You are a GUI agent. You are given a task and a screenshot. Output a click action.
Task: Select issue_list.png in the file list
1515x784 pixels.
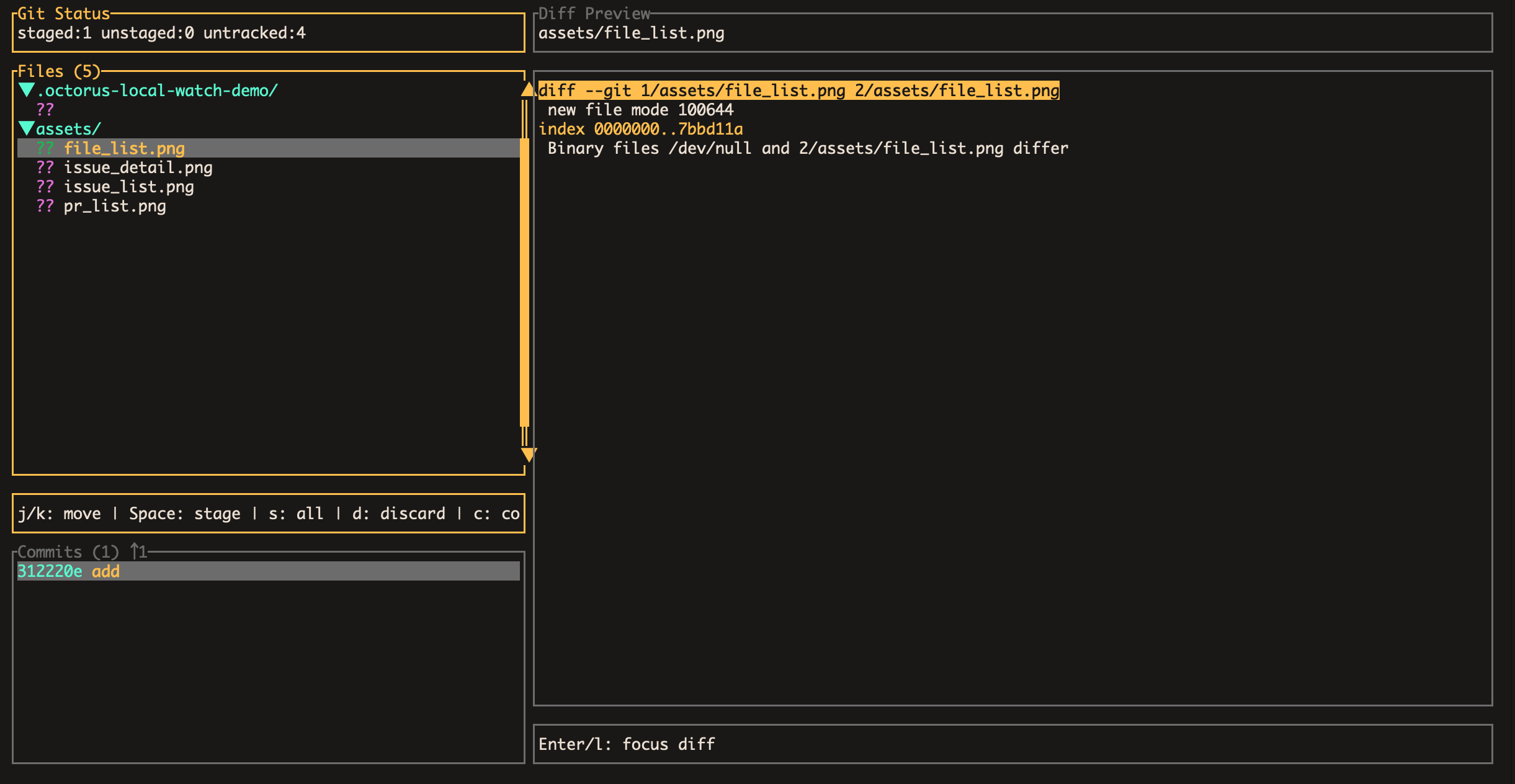click(x=128, y=187)
